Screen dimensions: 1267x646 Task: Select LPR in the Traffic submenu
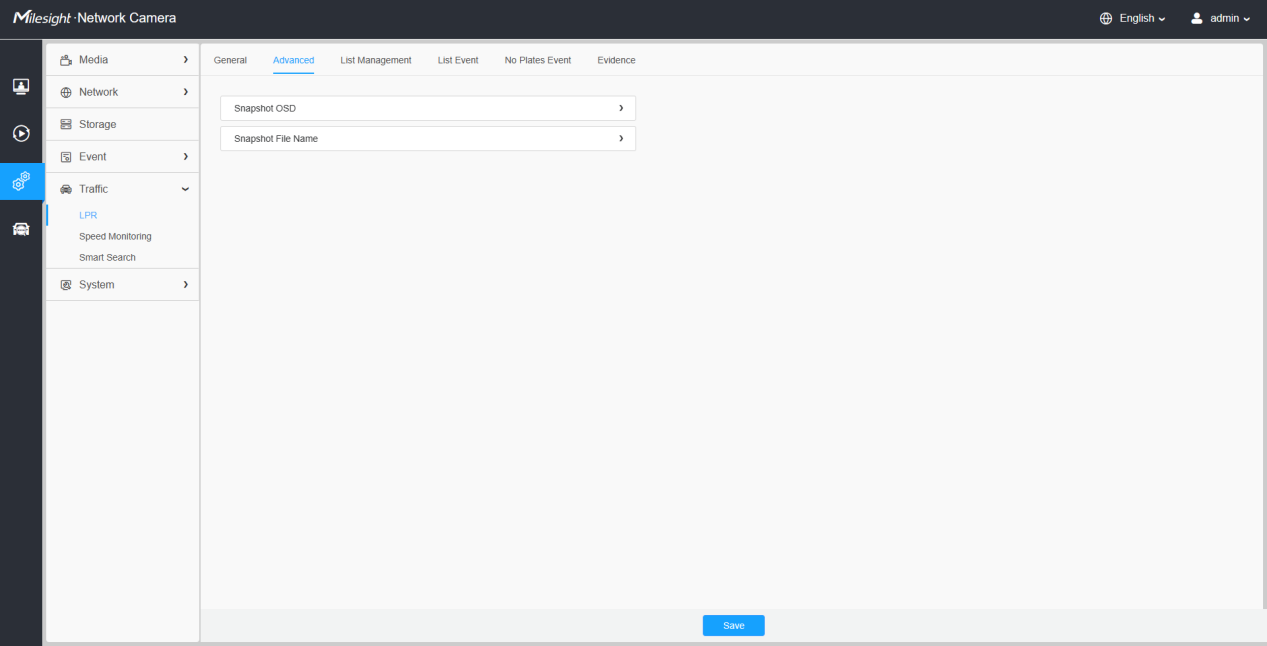88,215
